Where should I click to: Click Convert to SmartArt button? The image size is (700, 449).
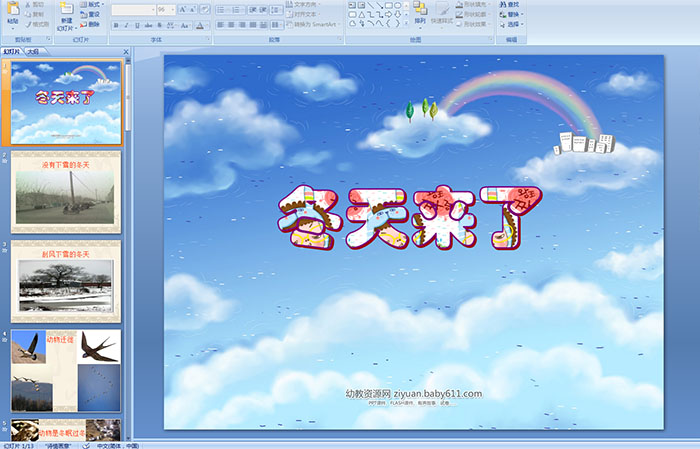(313, 24)
